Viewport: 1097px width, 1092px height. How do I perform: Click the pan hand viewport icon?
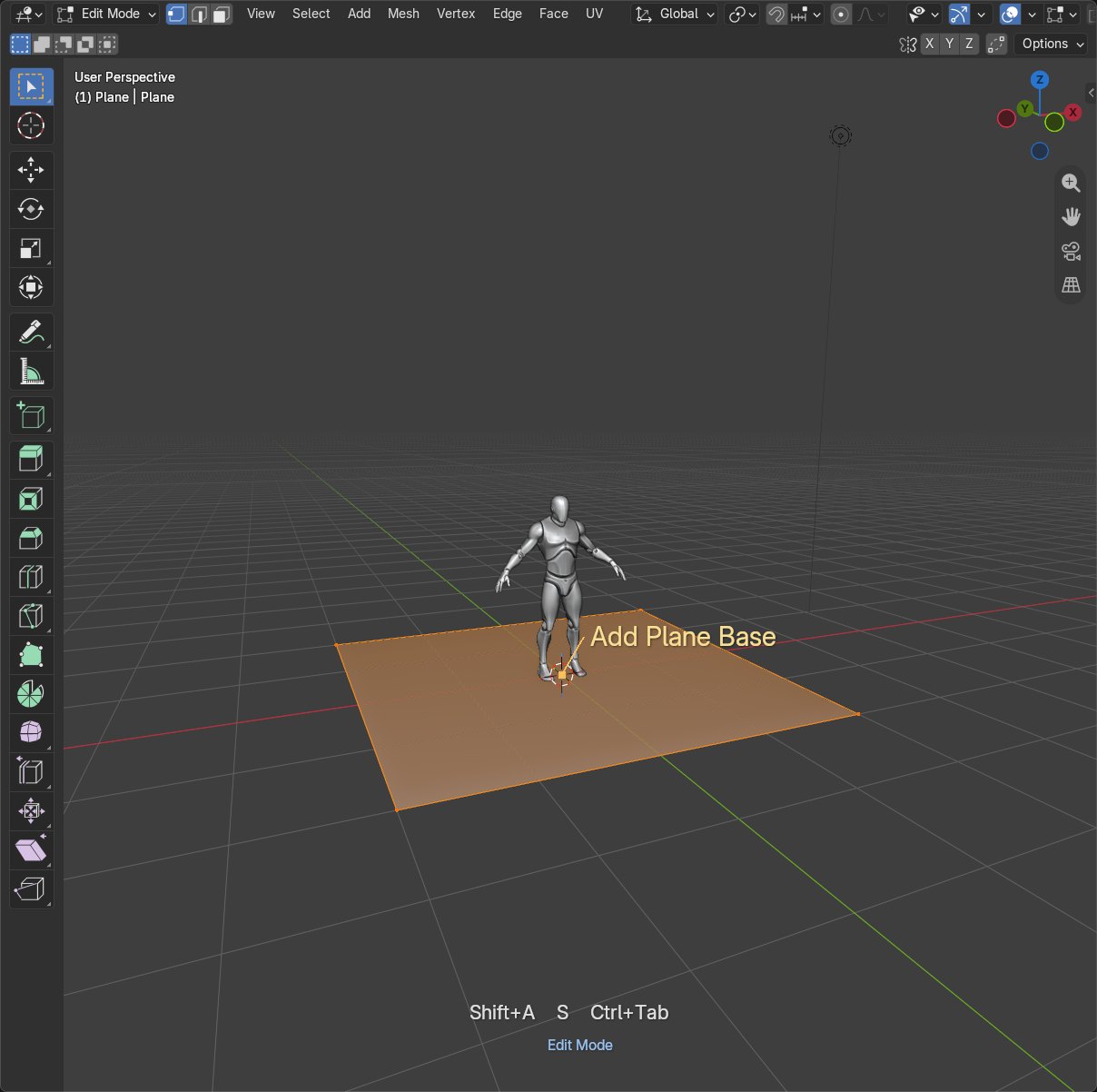(x=1072, y=216)
